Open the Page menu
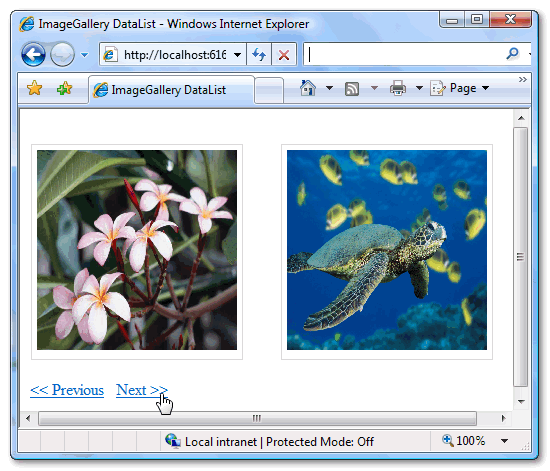The width and height of the screenshot is (550, 471). coord(460,88)
